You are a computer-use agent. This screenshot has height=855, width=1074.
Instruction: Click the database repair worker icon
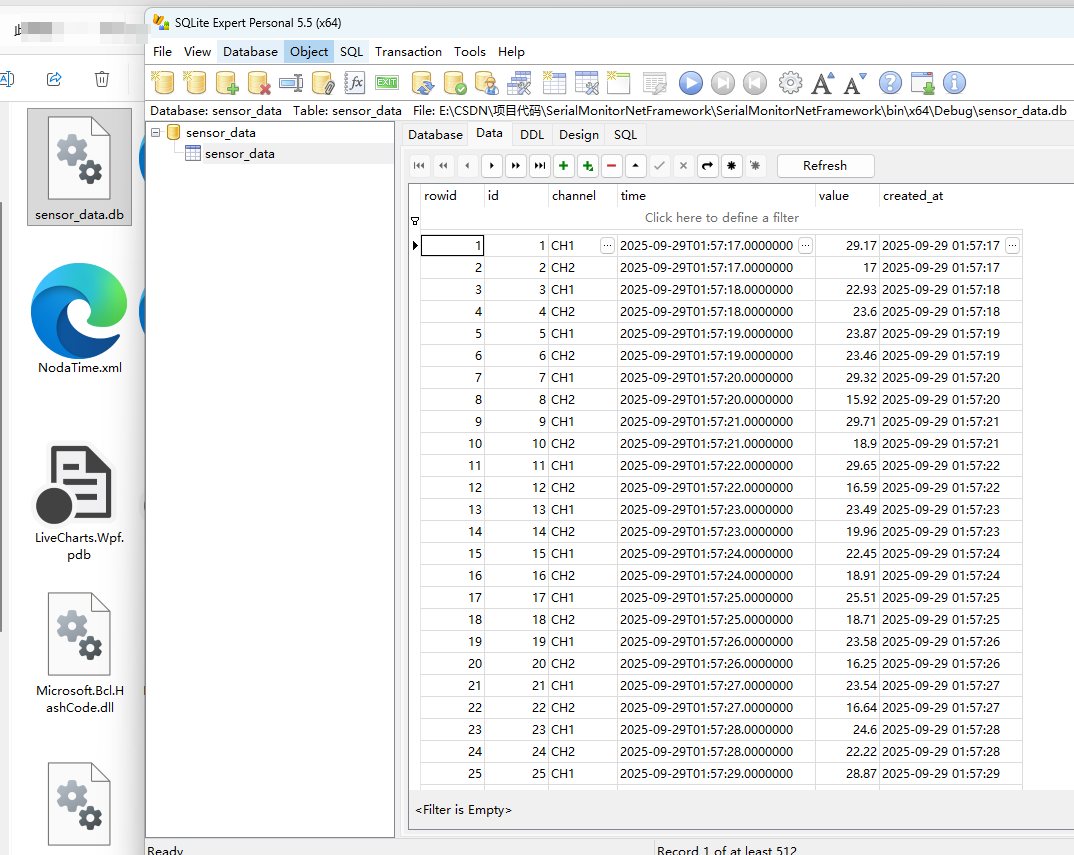click(x=487, y=83)
